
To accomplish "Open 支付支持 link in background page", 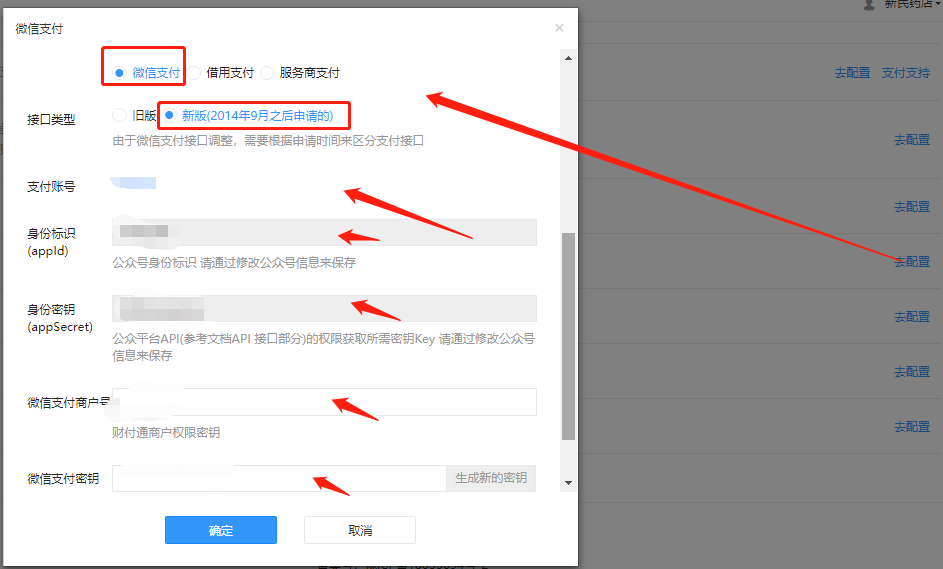I will (x=906, y=73).
